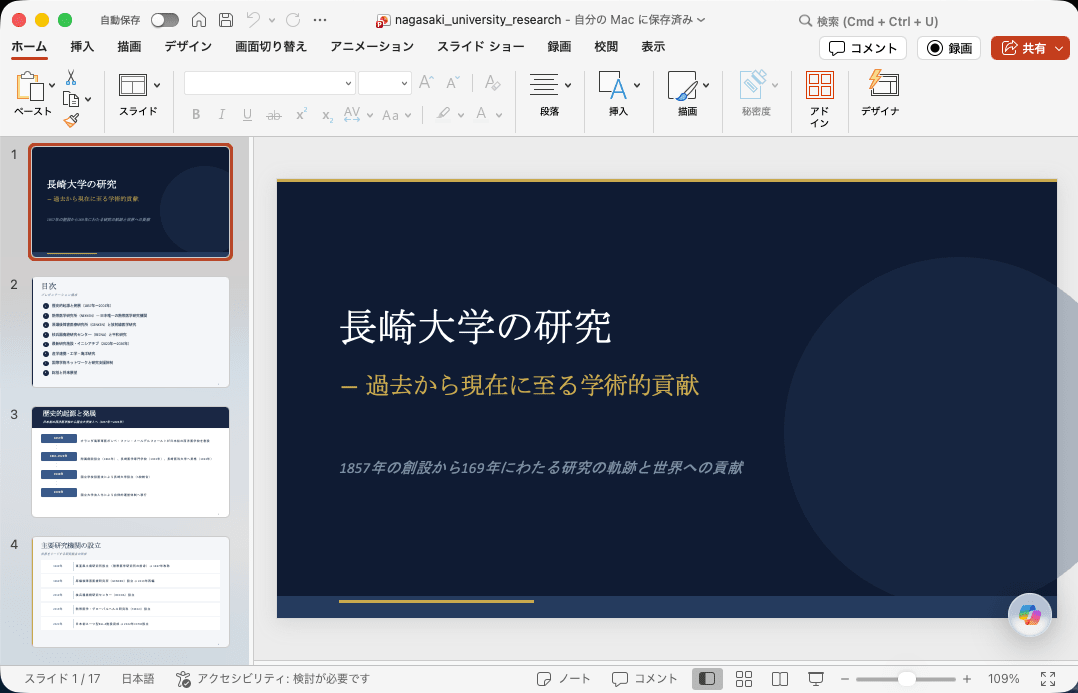Select slide 3 歴史的起源と発展 thumbnail
The width and height of the screenshot is (1078, 693).
[131, 462]
